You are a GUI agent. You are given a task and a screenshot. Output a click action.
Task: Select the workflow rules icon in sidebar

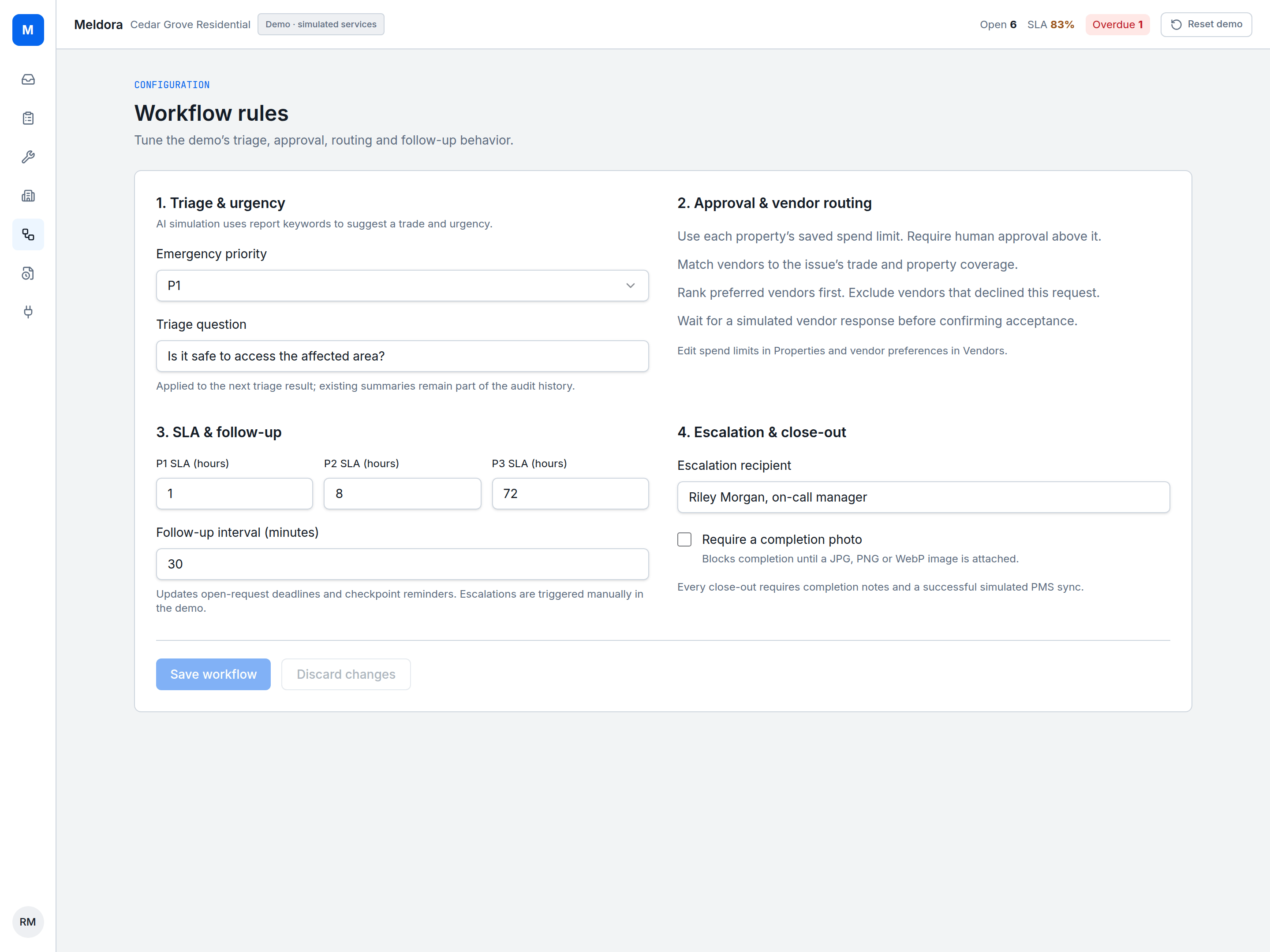[x=28, y=234]
